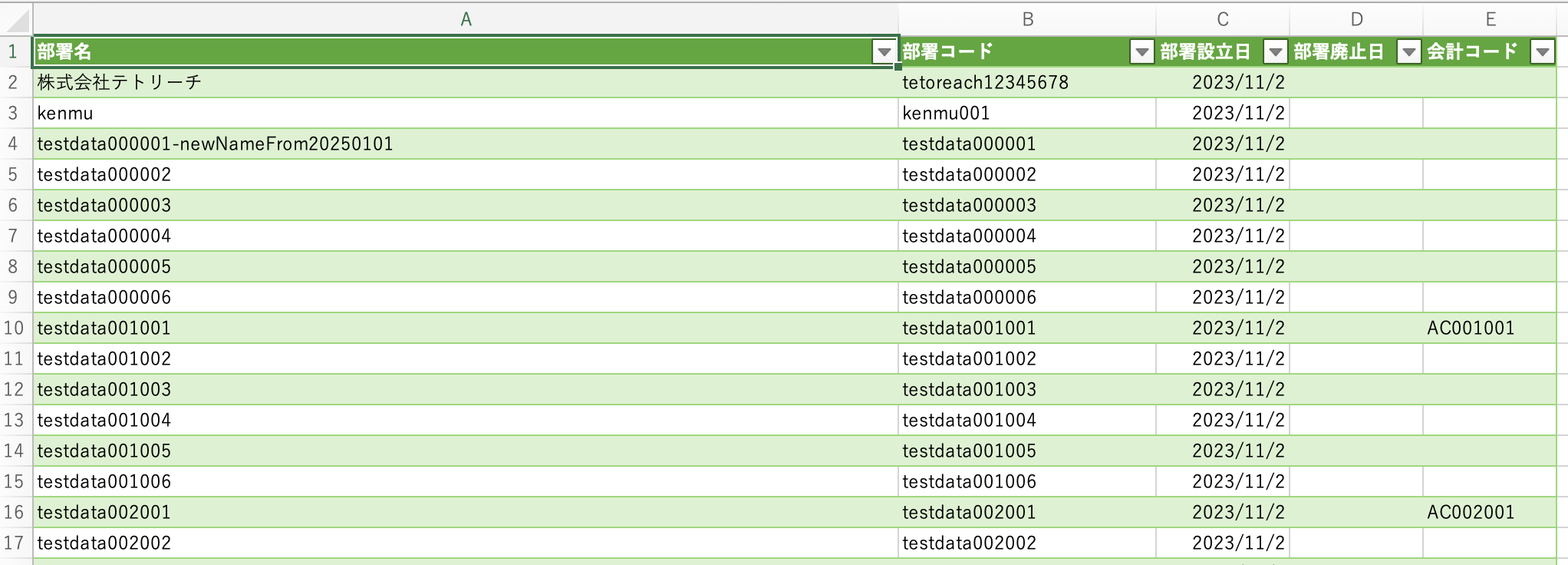This screenshot has width=1568, height=565.
Task: Open the 部署廃止日 filter dropdown
Action: tap(1408, 52)
